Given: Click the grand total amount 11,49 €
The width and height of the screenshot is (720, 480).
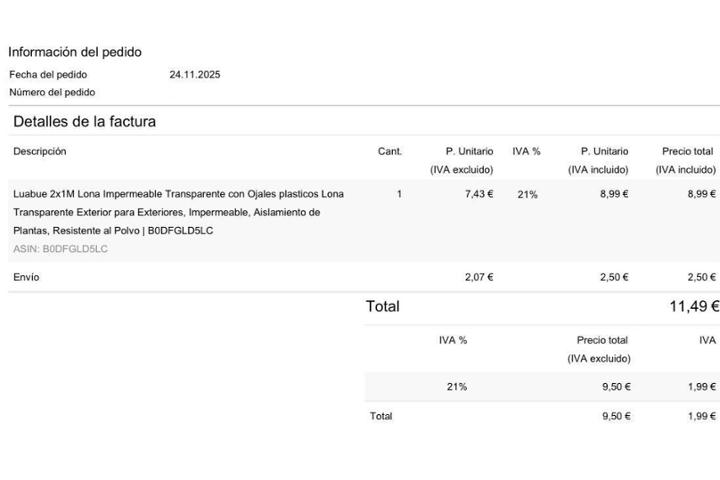Looking at the screenshot, I should pyautogui.click(x=694, y=307).
